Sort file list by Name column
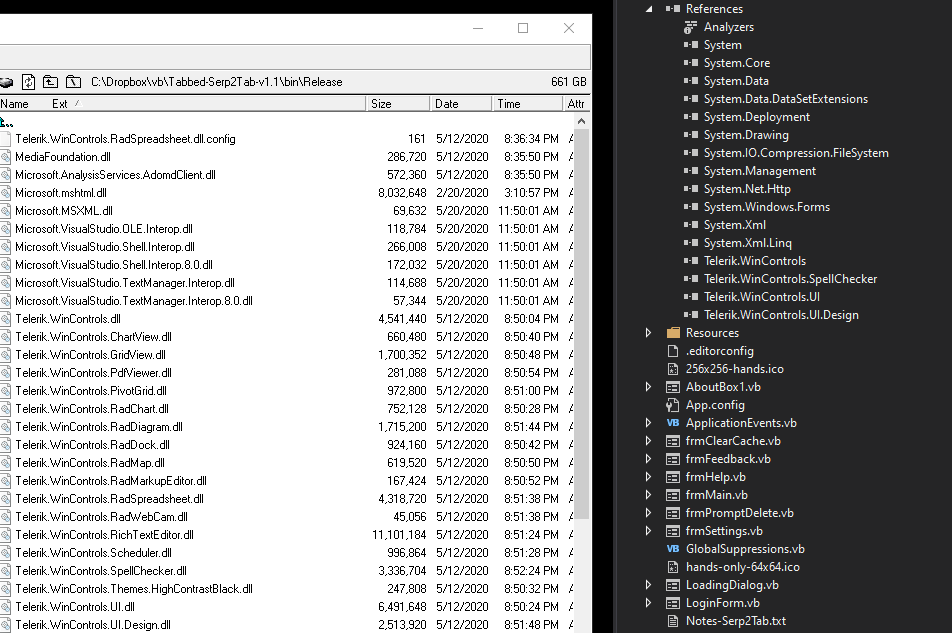The height and width of the screenshot is (633, 952). 15,104
